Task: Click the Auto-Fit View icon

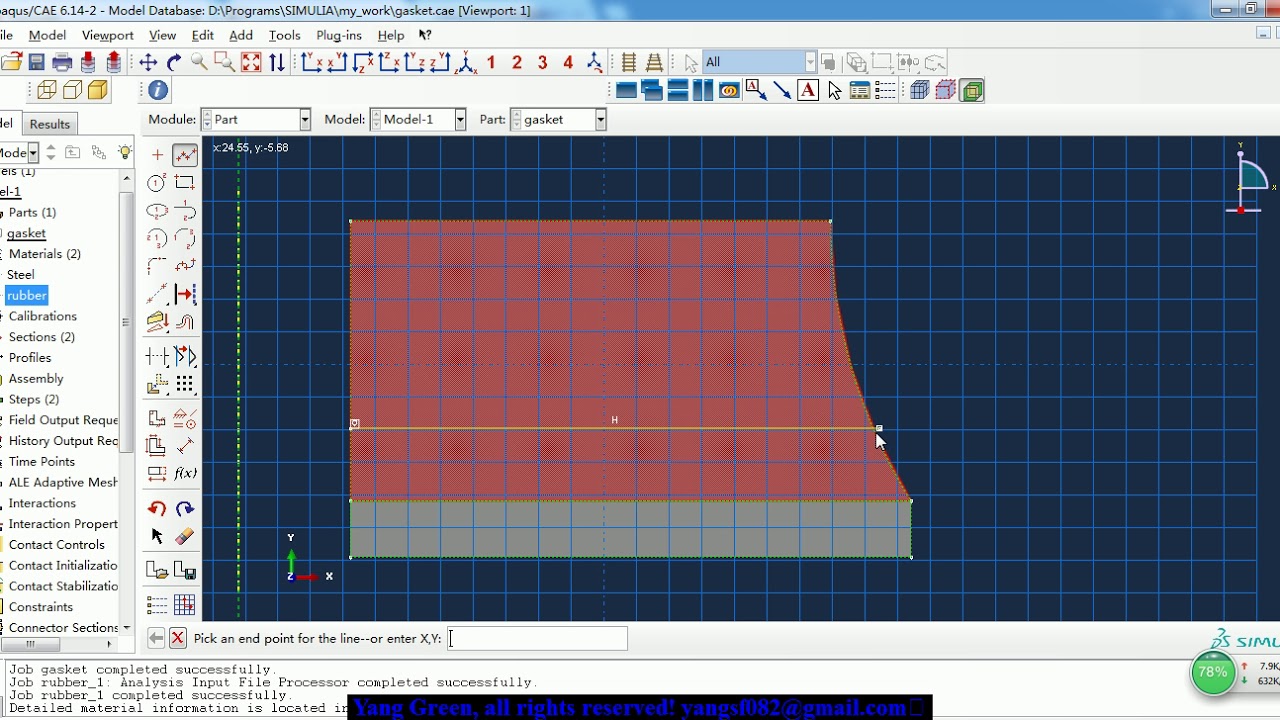Action: tap(251, 62)
